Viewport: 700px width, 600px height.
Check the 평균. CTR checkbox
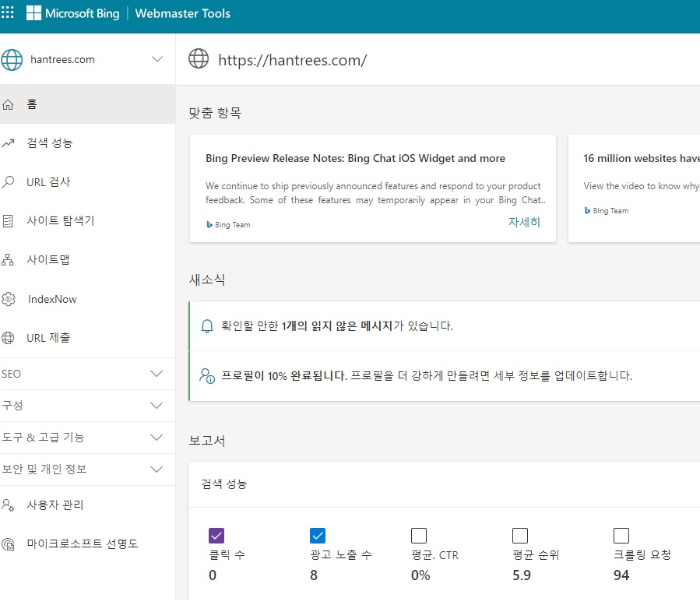[419, 535]
